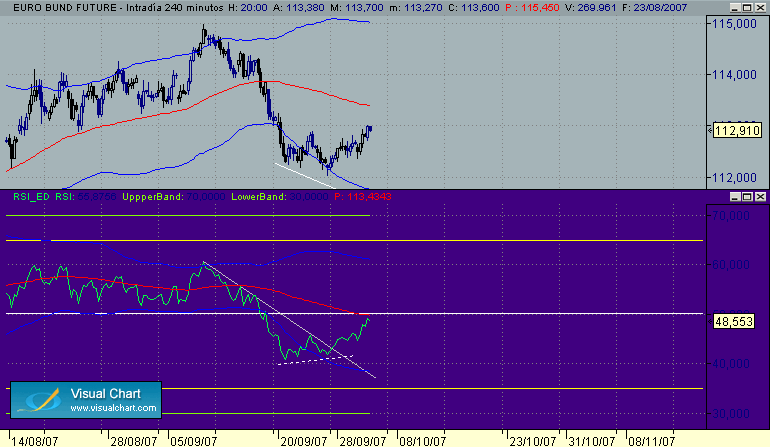Minimize the Euro Bund Future price chart pane
Image resolution: width=770 pixels, height=447 pixels.
(x=735, y=8)
